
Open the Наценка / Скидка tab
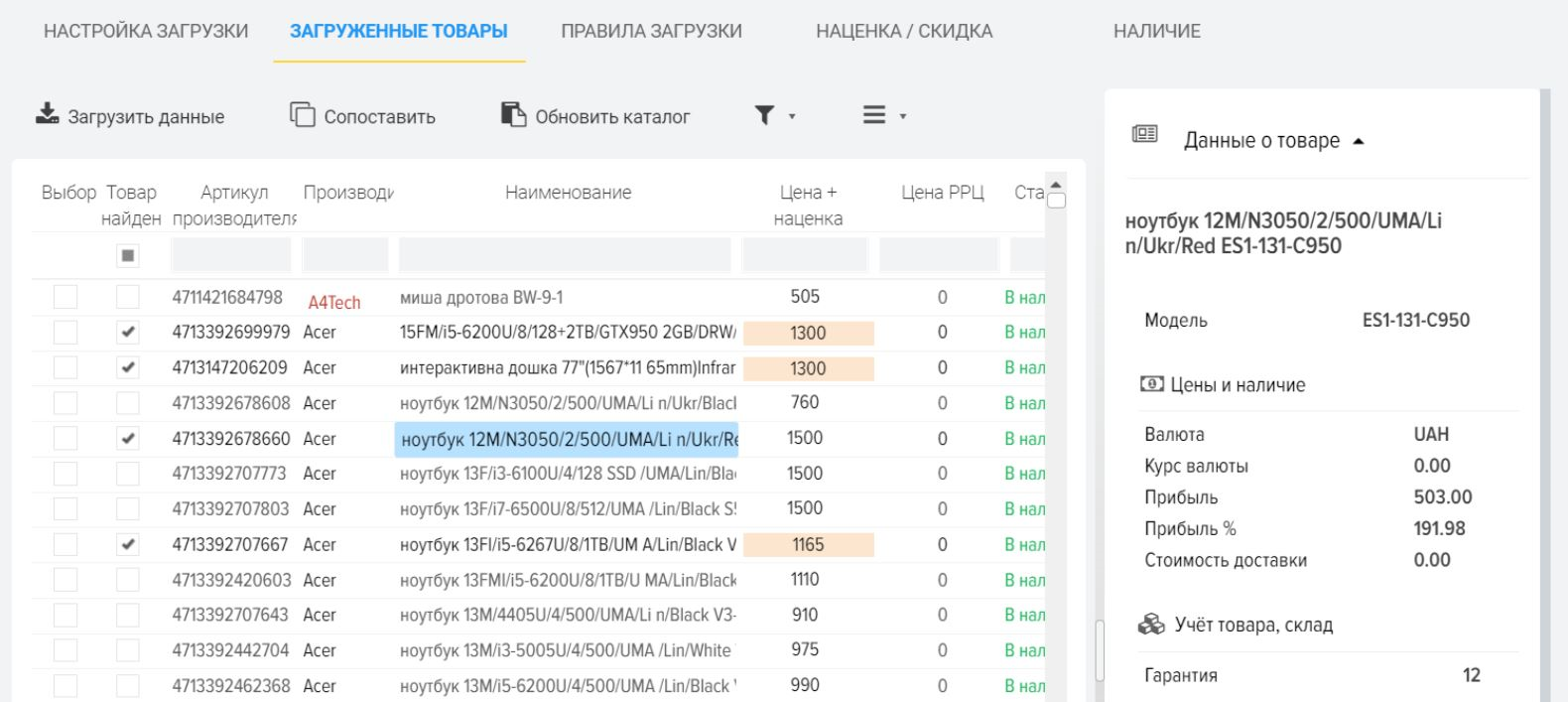(903, 31)
